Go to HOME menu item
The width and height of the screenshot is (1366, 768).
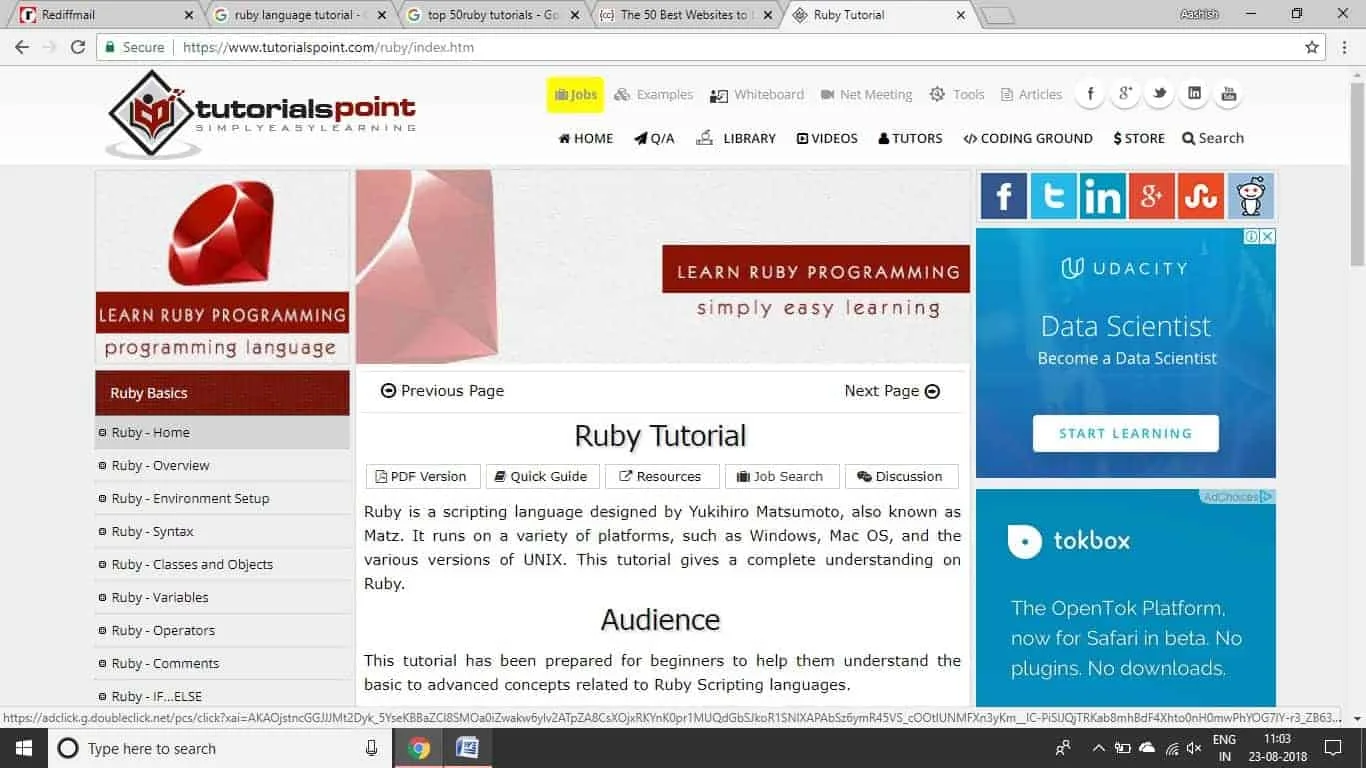[x=586, y=139]
